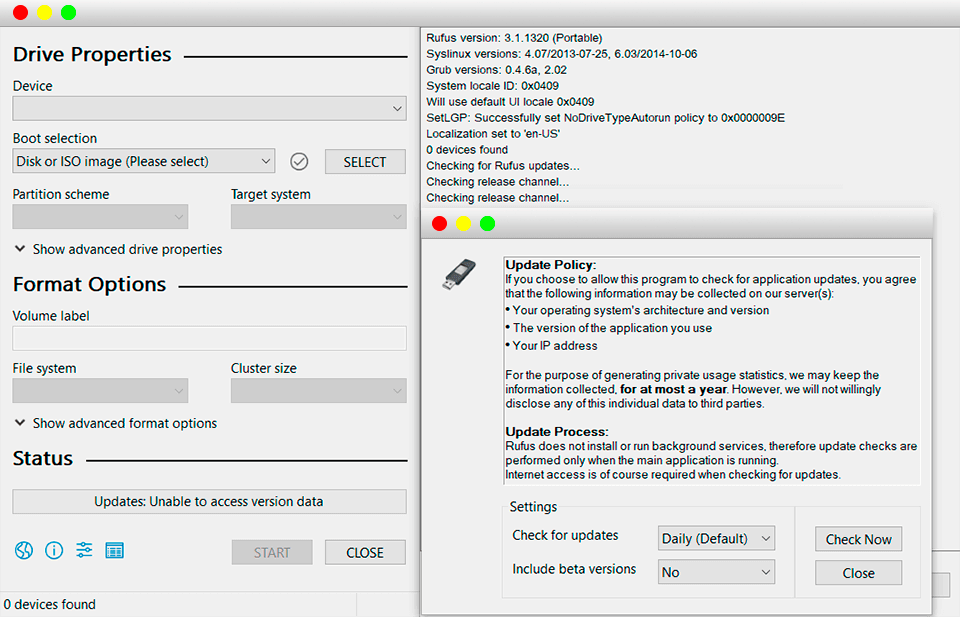Open the Boot selection dropdown
Viewport: 960px width, 617px height.
click(x=144, y=161)
